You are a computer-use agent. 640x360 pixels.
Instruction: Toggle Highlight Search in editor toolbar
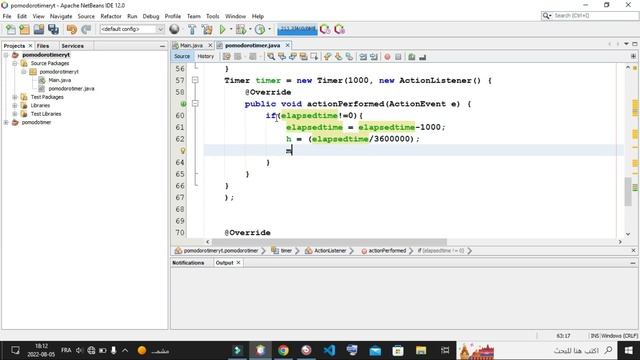click(303, 57)
